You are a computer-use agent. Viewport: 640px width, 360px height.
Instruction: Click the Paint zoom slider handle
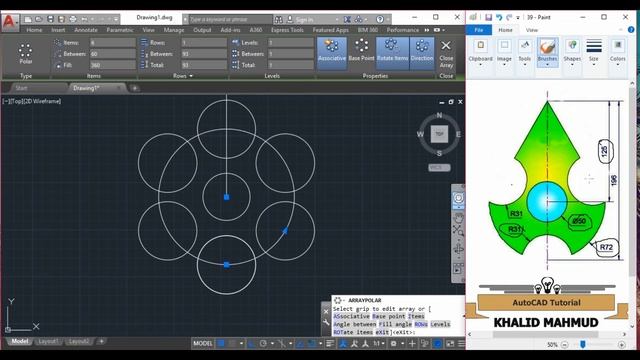[x=583, y=344]
